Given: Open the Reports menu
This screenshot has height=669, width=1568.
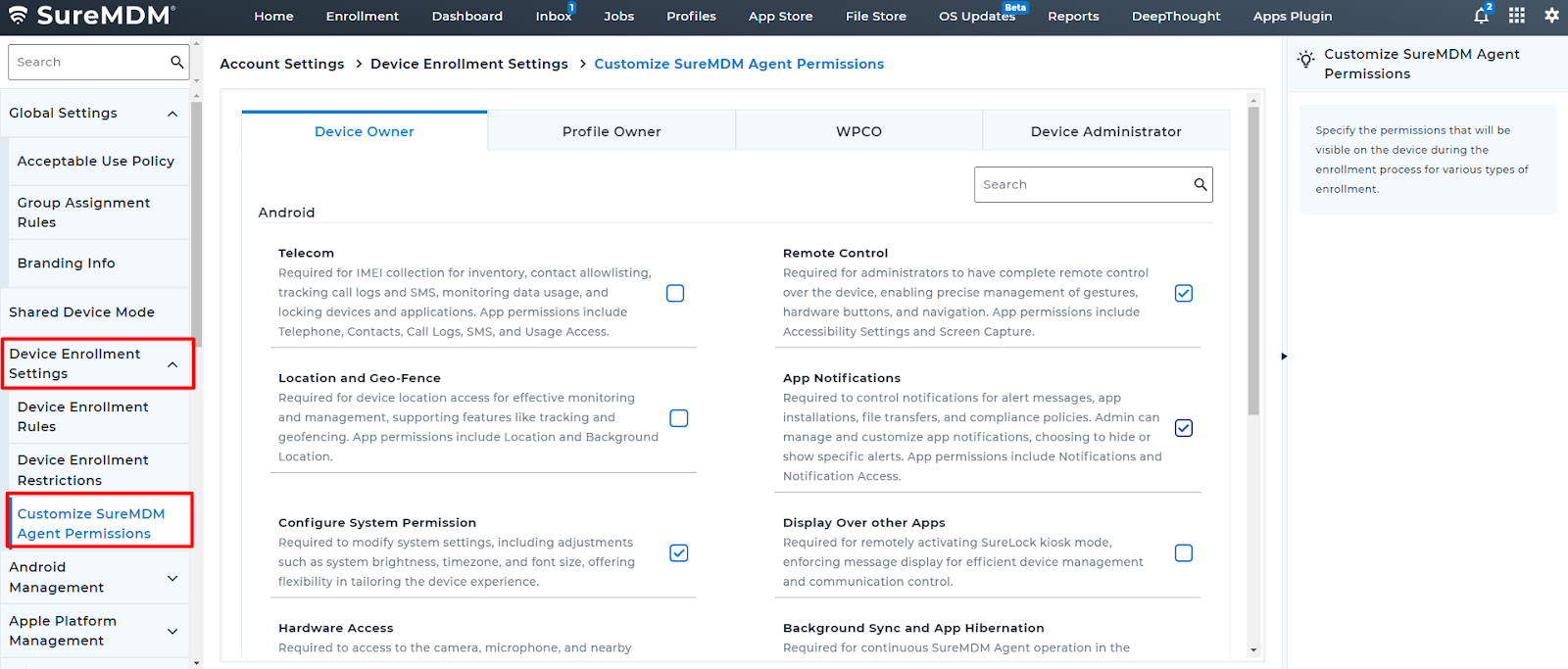Looking at the screenshot, I should 1073,17.
